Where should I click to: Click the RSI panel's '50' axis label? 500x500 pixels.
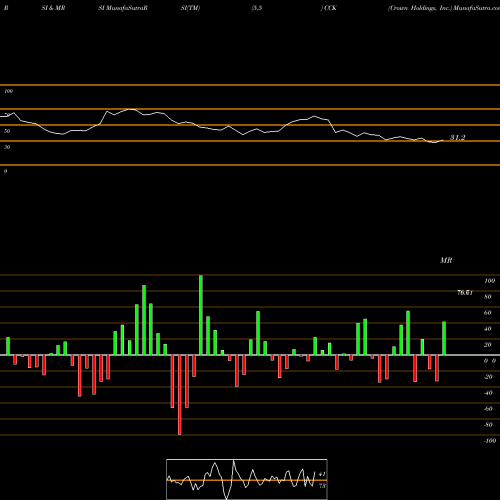click(x=7, y=131)
